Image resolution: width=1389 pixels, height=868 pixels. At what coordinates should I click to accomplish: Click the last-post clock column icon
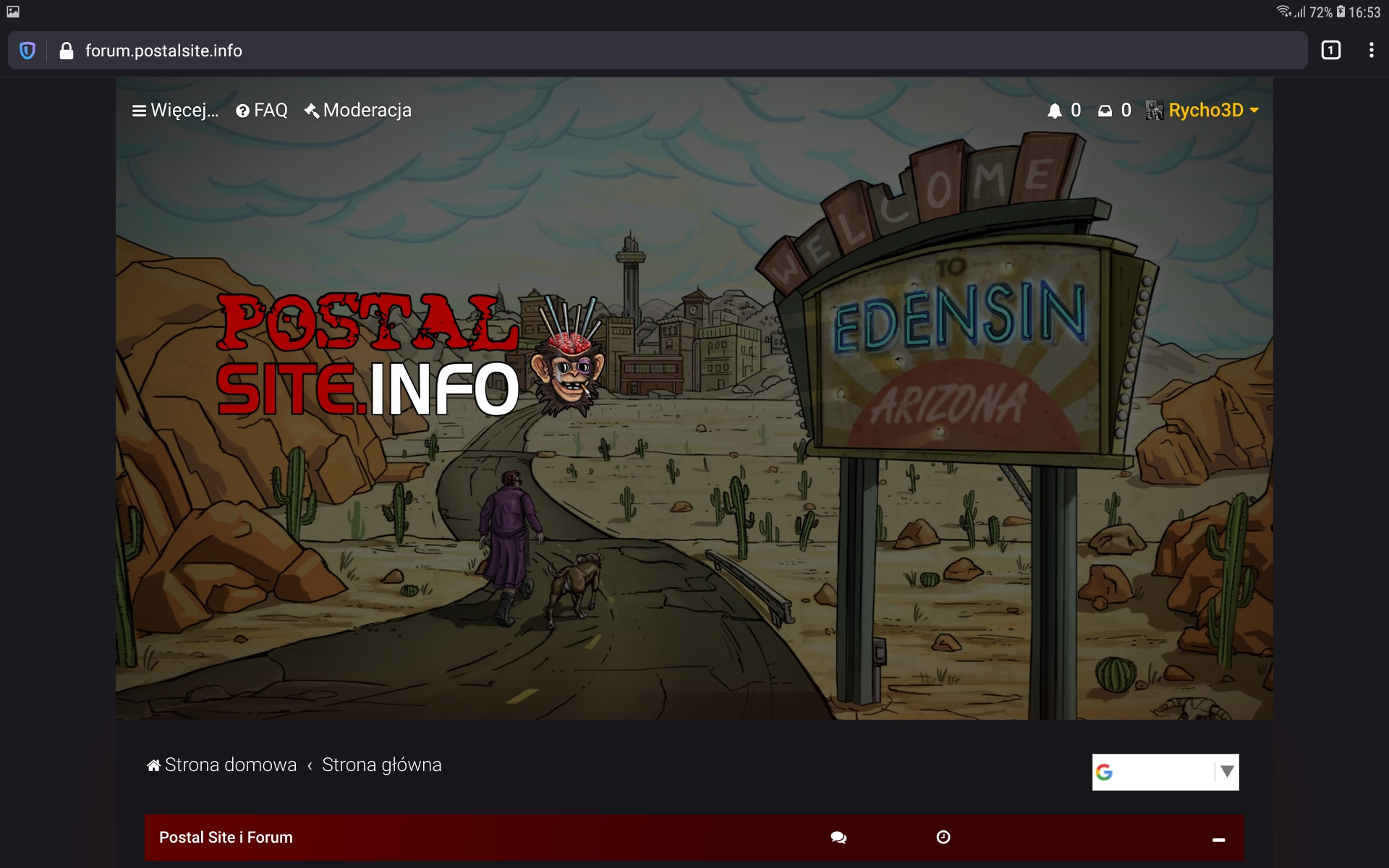(x=943, y=838)
